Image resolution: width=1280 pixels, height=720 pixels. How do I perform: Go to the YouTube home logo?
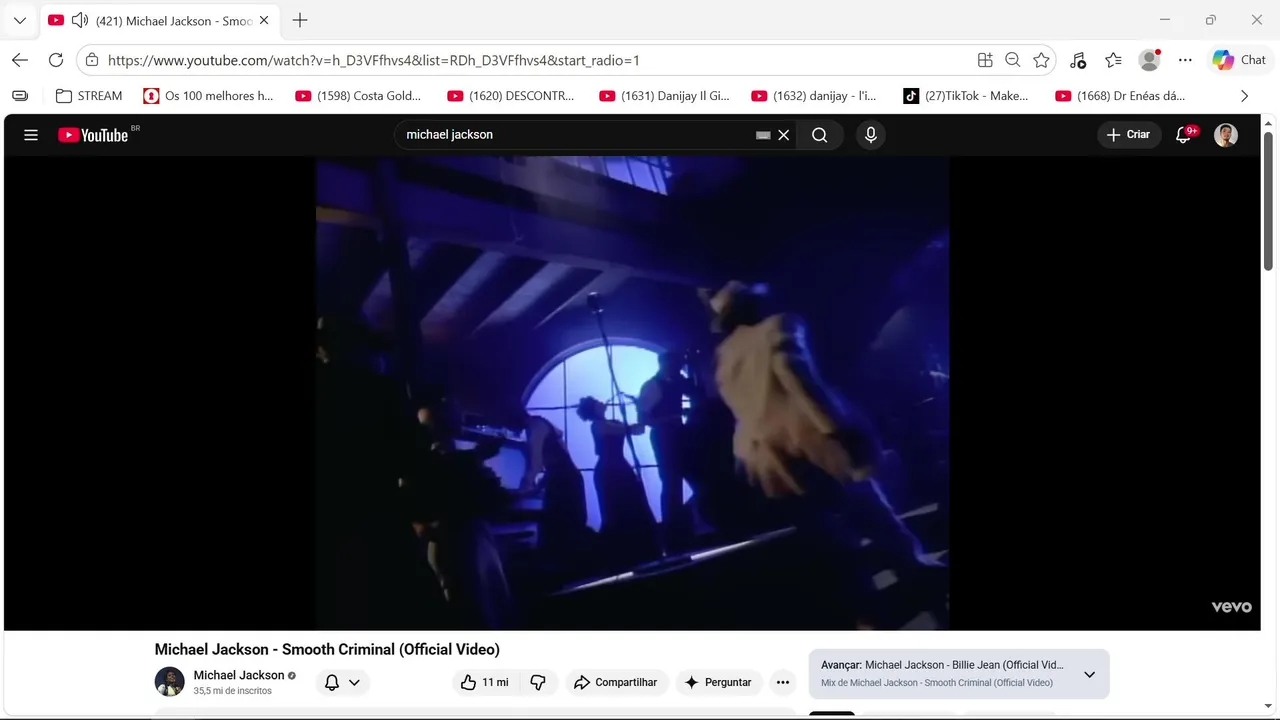coord(93,135)
